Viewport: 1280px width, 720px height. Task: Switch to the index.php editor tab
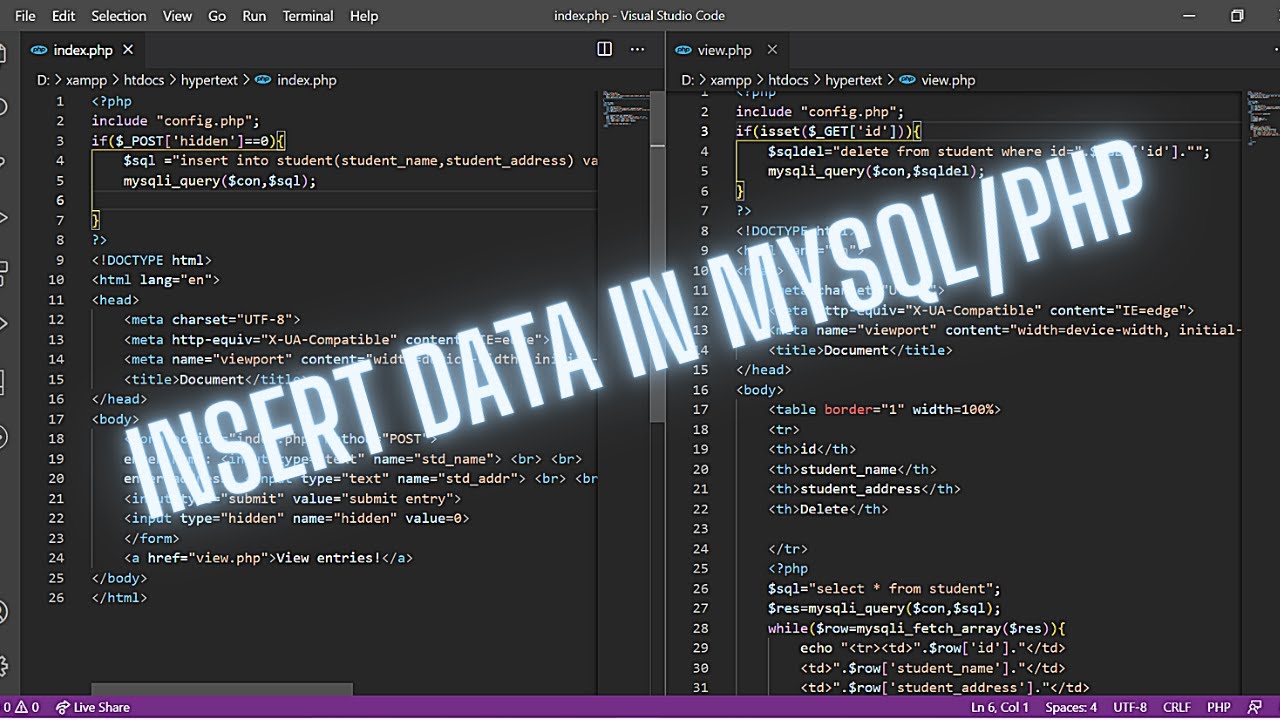pyautogui.click(x=84, y=50)
